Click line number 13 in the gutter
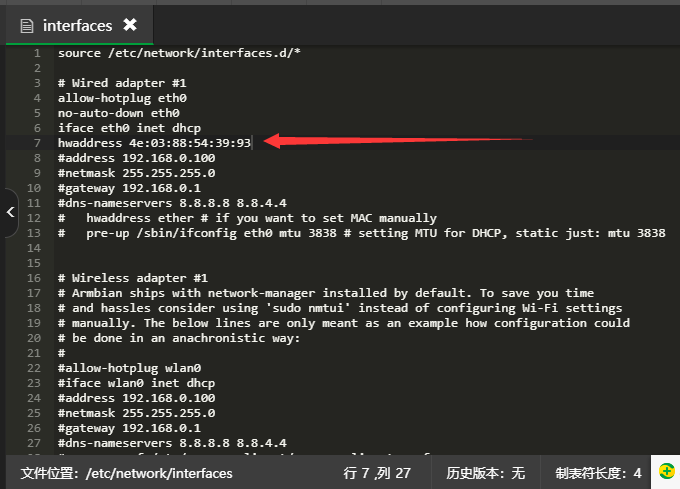 click(33, 233)
